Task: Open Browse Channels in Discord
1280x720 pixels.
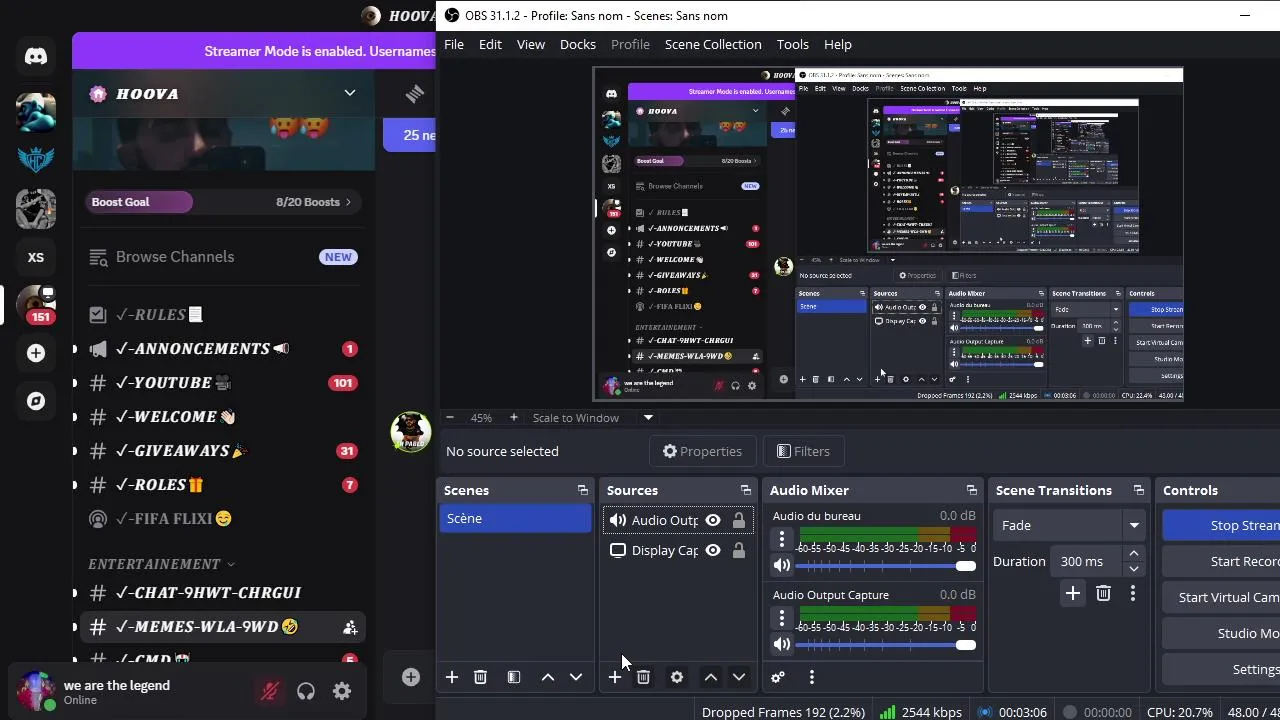Action: tap(174, 257)
